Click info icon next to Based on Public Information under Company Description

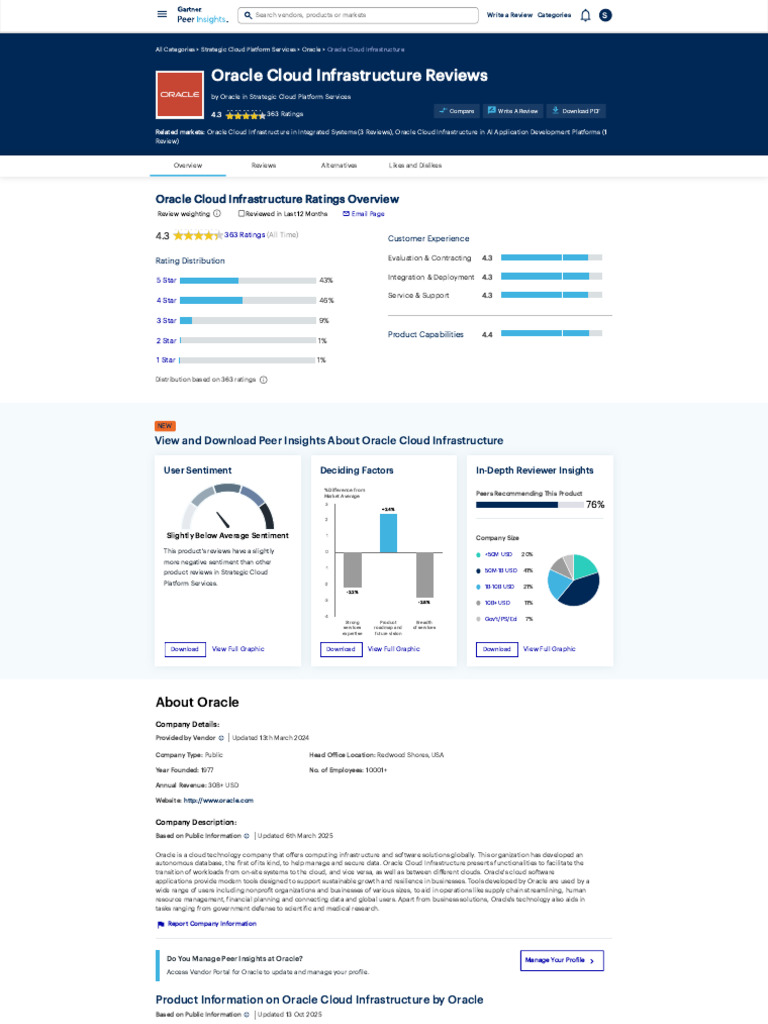[247, 836]
